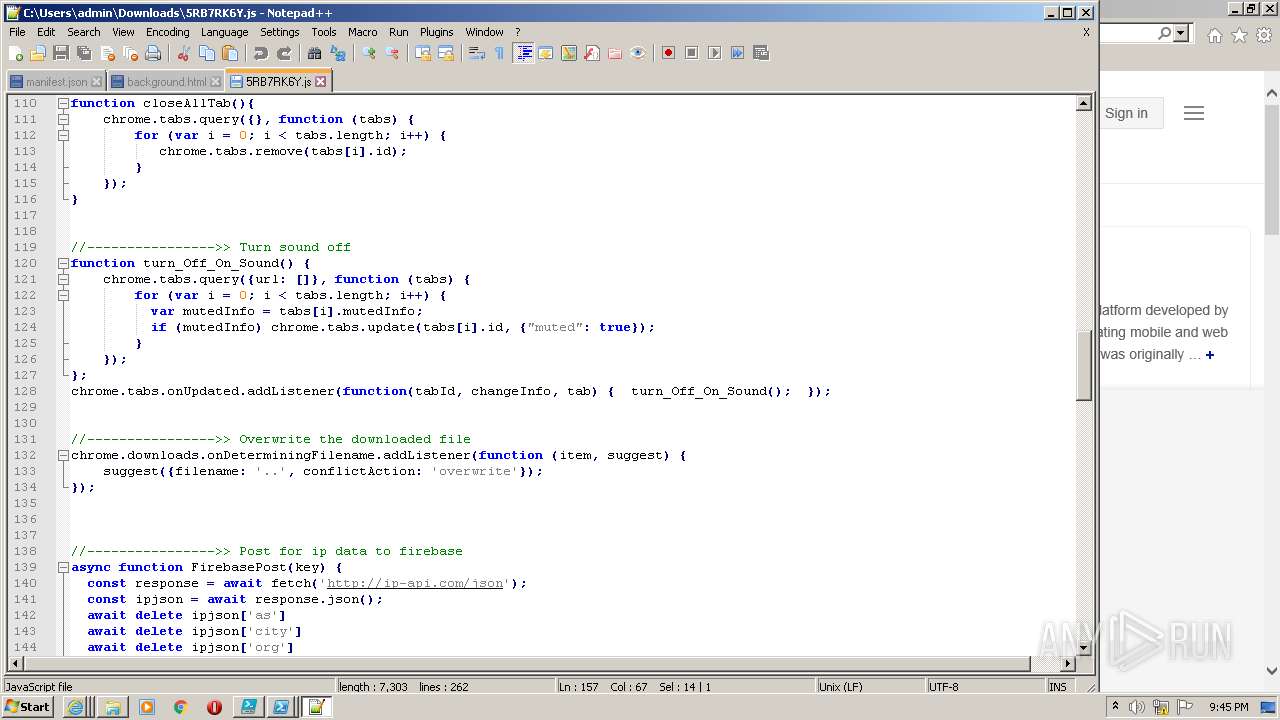Click the http://ip-api.com/json link in code
Screen dimensions: 1280x720
point(415,583)
